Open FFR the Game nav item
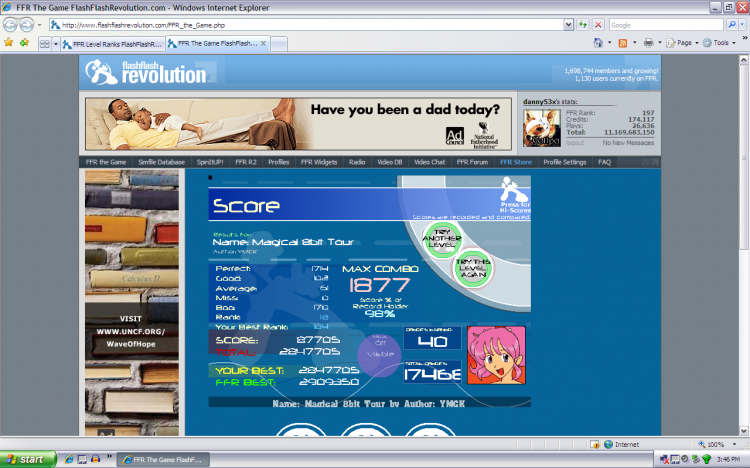This screenshot has width=750, height=468. pyautogui.click(x=106, y=162)
